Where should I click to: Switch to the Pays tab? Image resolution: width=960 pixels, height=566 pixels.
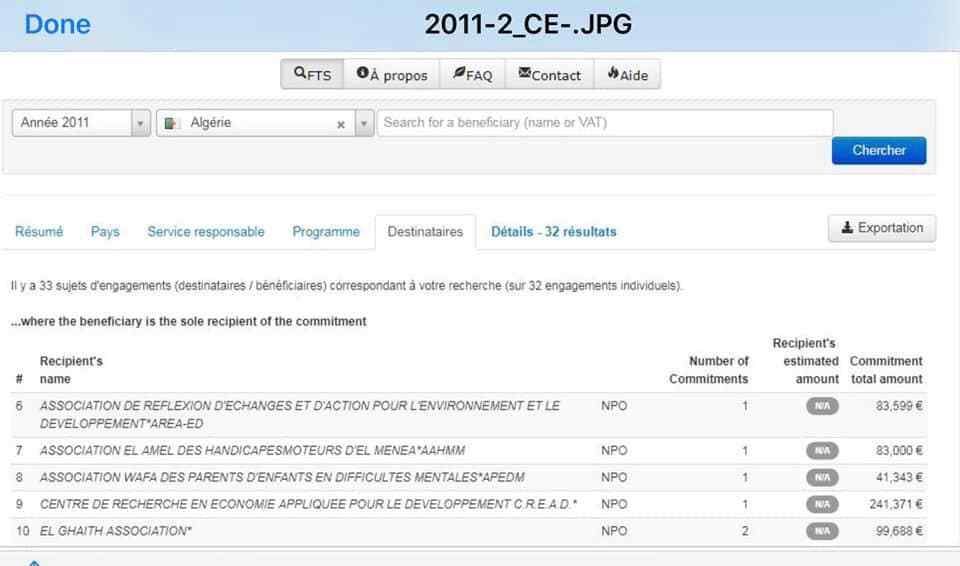[x=105, y=232]
